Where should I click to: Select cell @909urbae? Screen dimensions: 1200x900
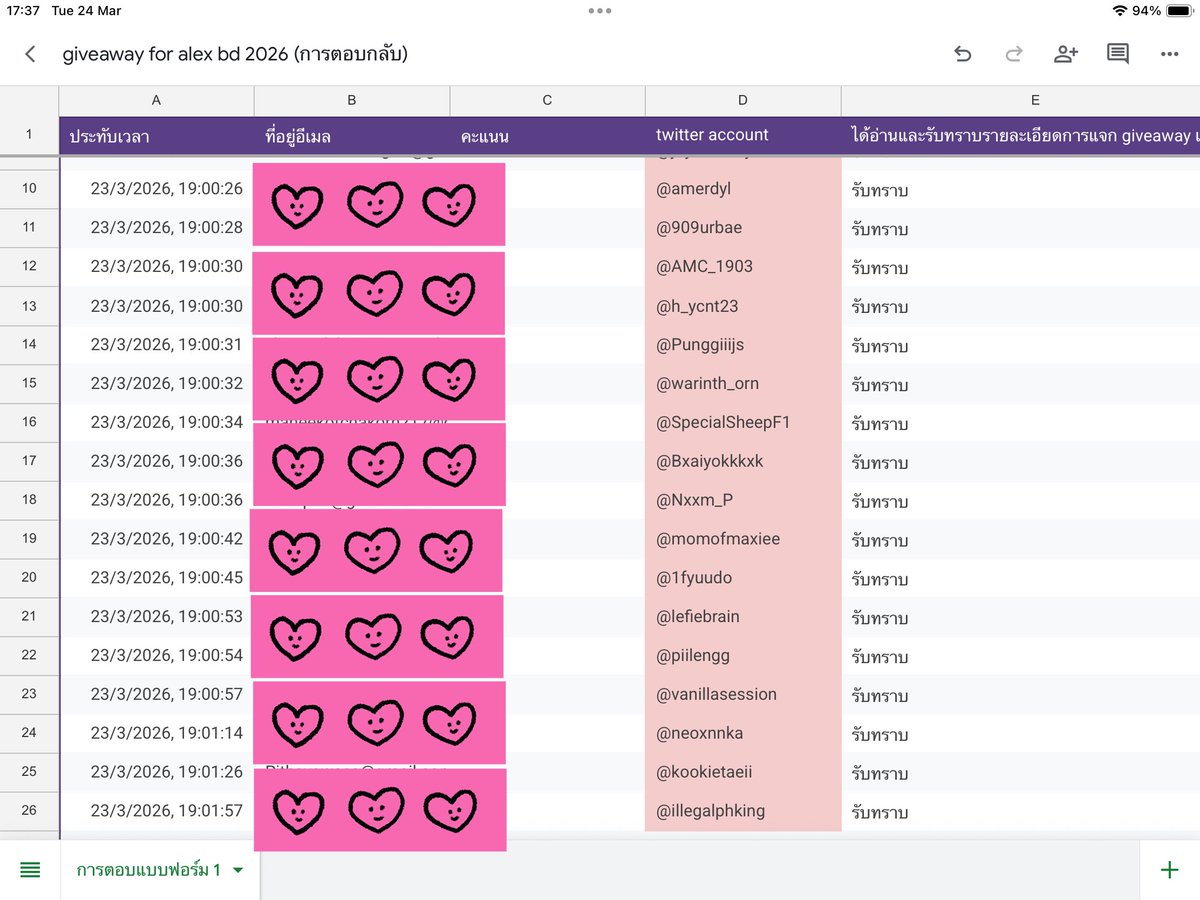(x=743, y=228)
